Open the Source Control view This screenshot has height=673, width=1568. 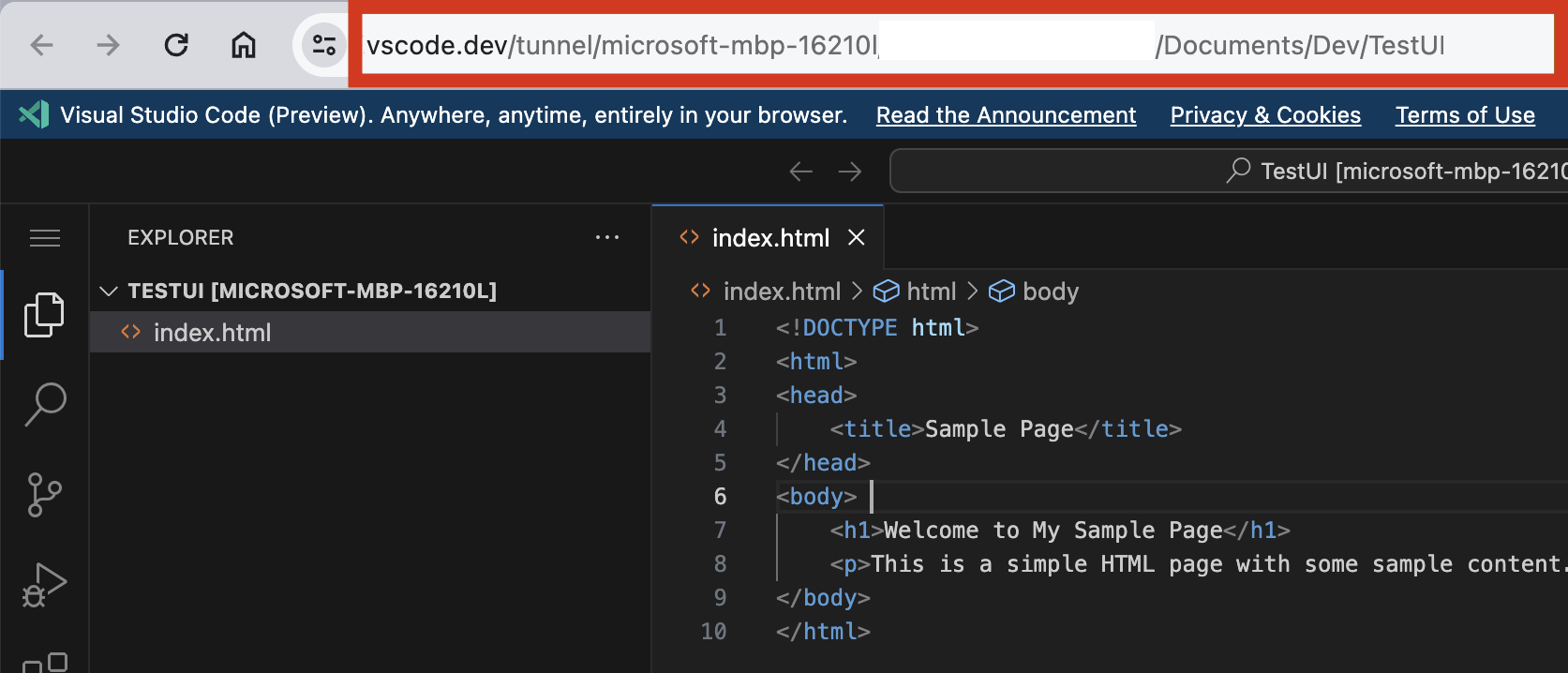click(x=44, y=494)
